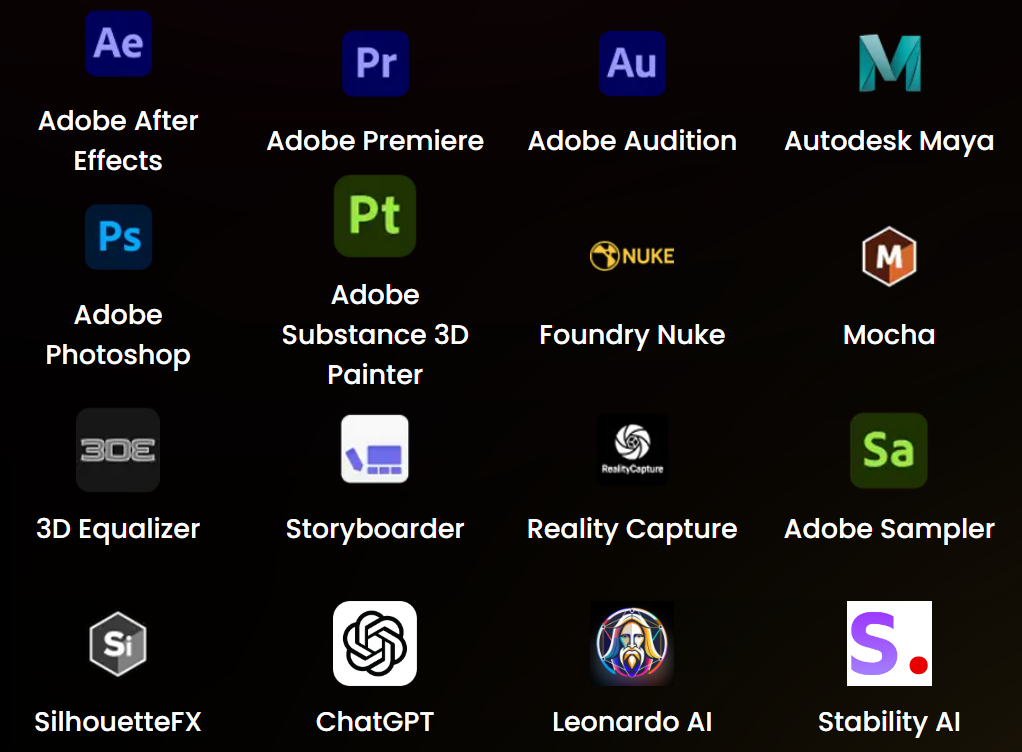Open the Foundry Nuke logo
Image resolution: width=1022 pixels, height=752 pixels.
(632, 256)
